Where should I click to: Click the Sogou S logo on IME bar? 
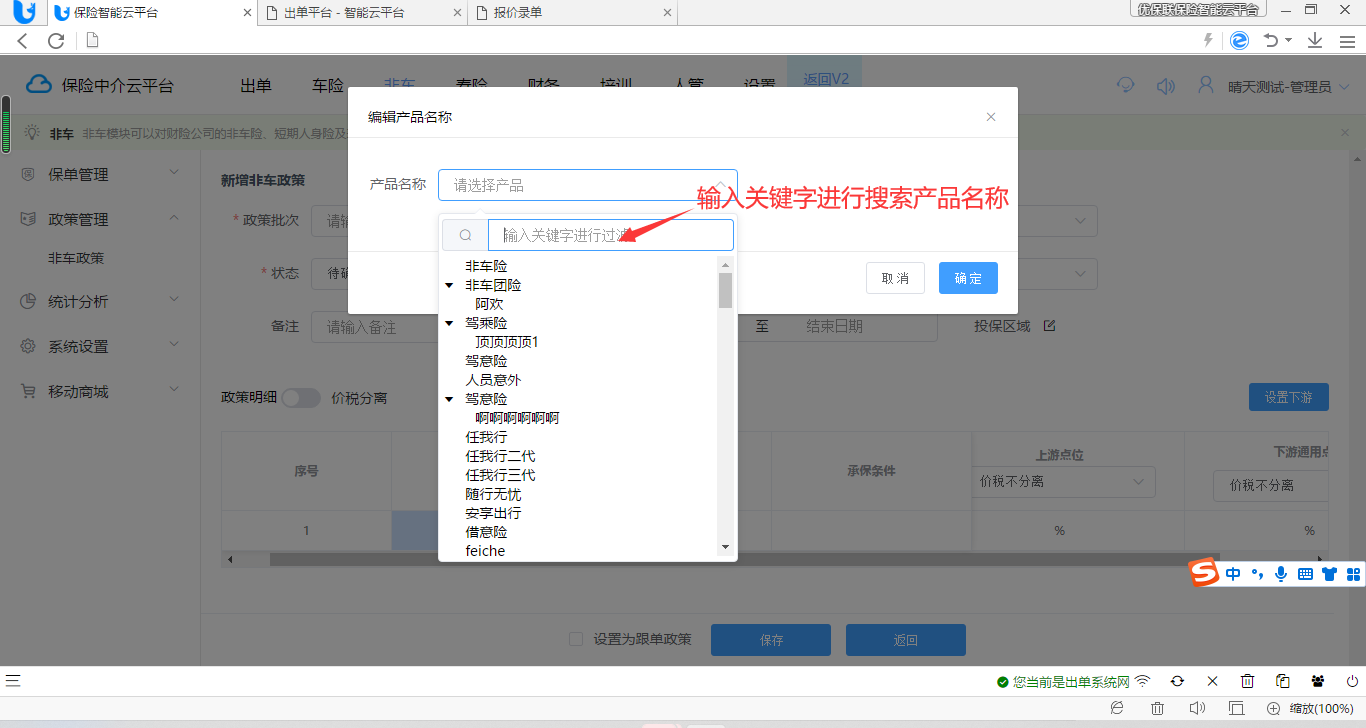1204,573
